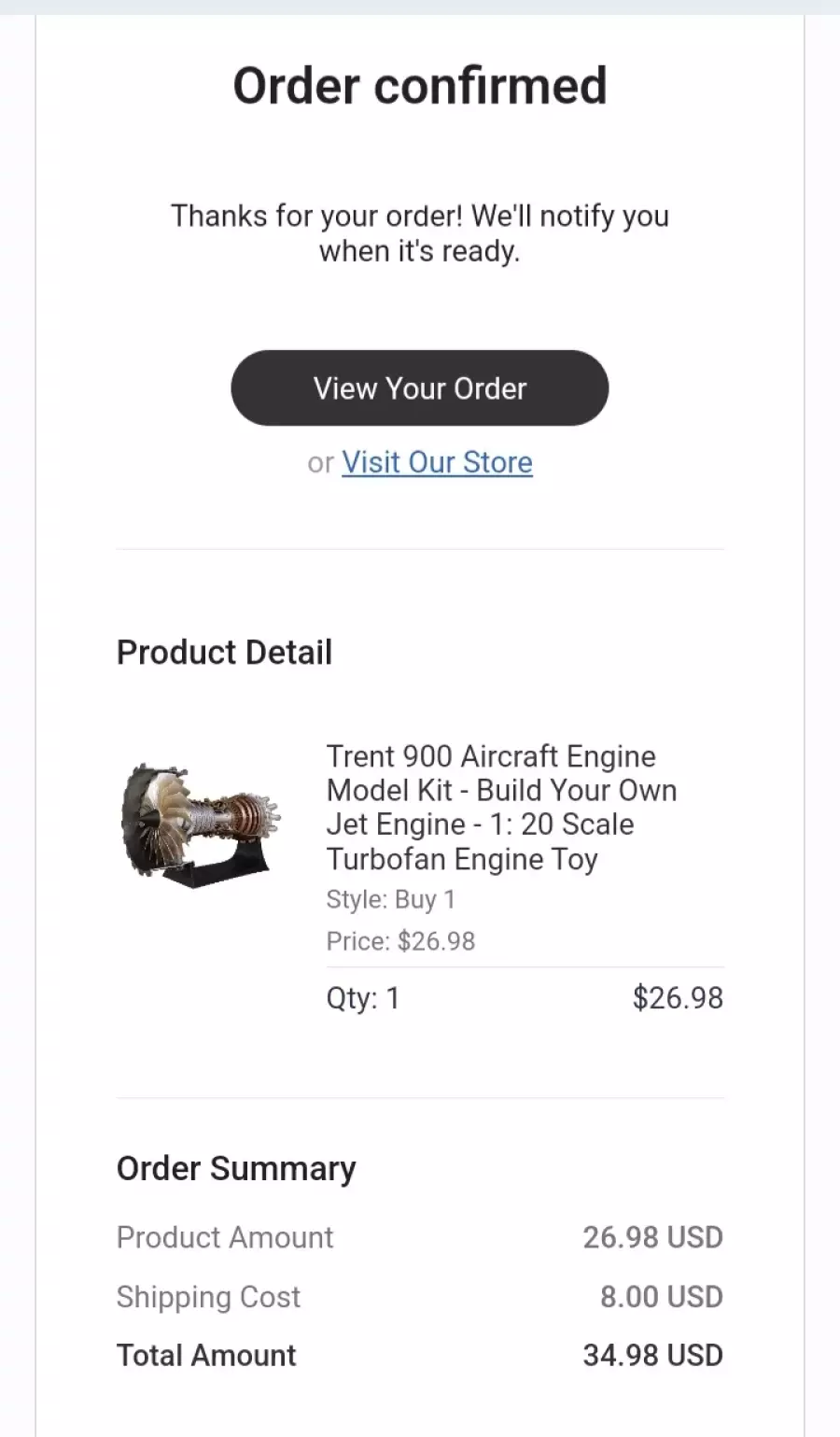The height and width of the screenshot is (1437, 840).
Task: Click the gray strip at the page top
Action: 420,7
